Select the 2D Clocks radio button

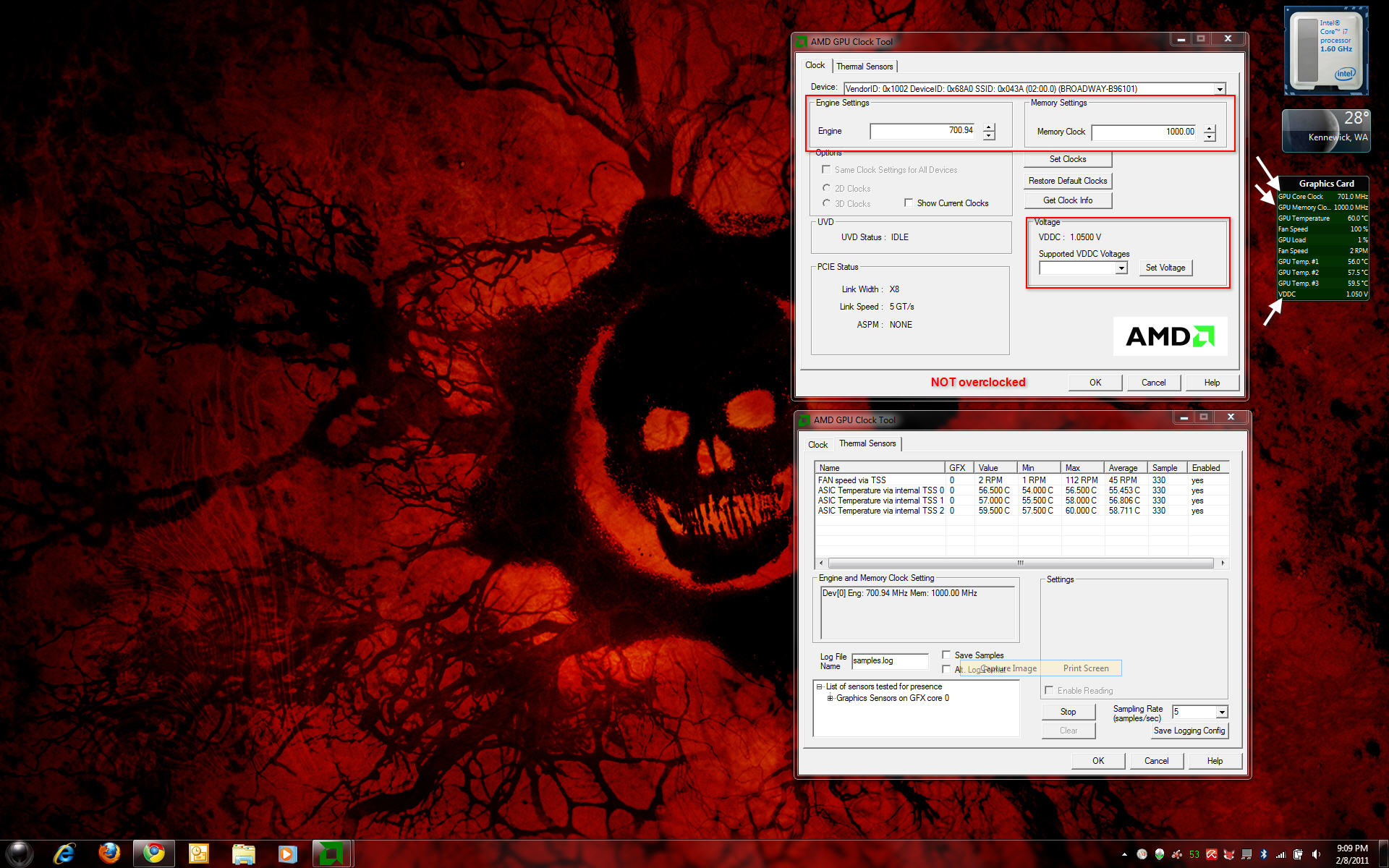tap(826, 188)
